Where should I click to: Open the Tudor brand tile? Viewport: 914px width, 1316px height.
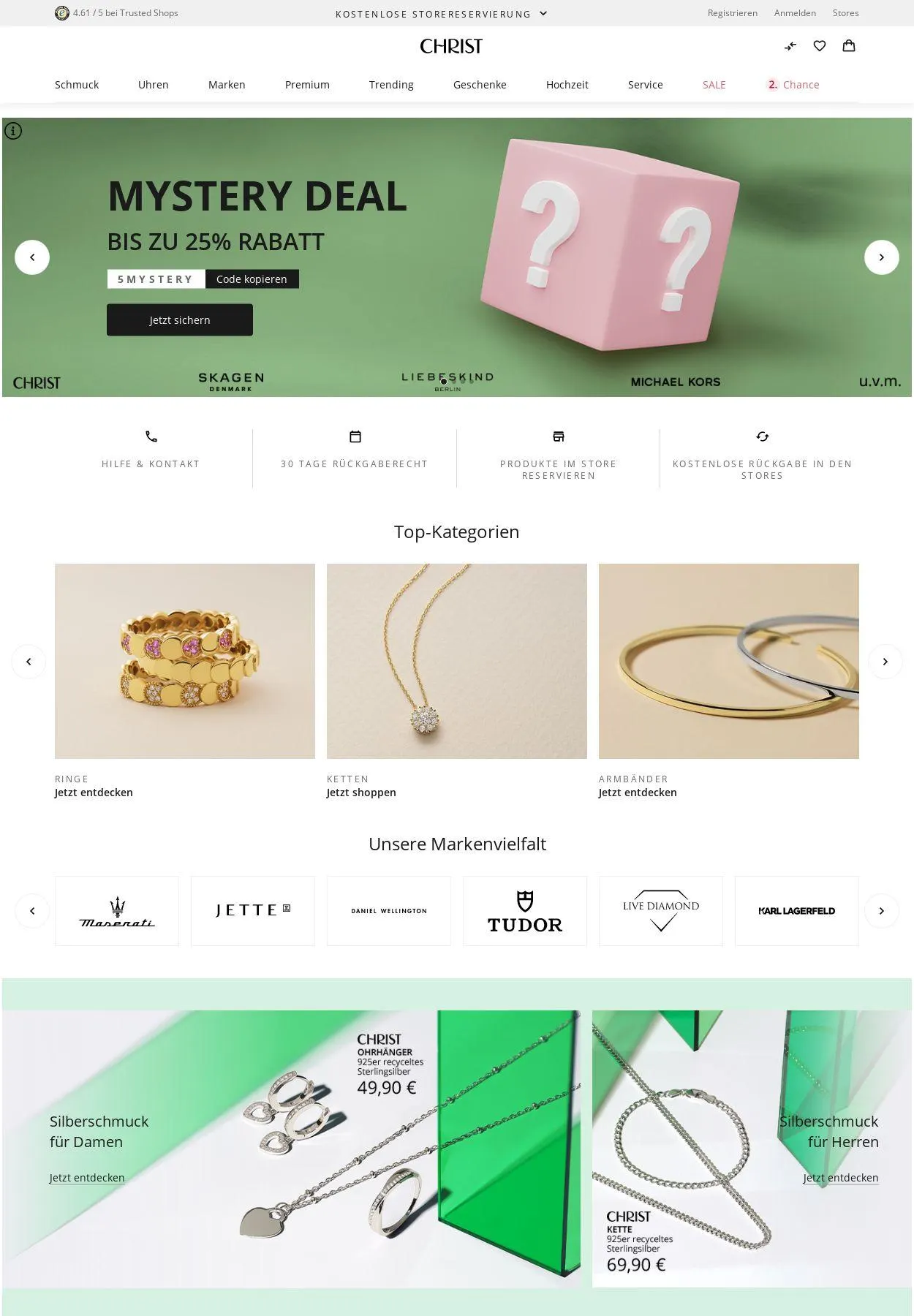(x=525, y=911)
